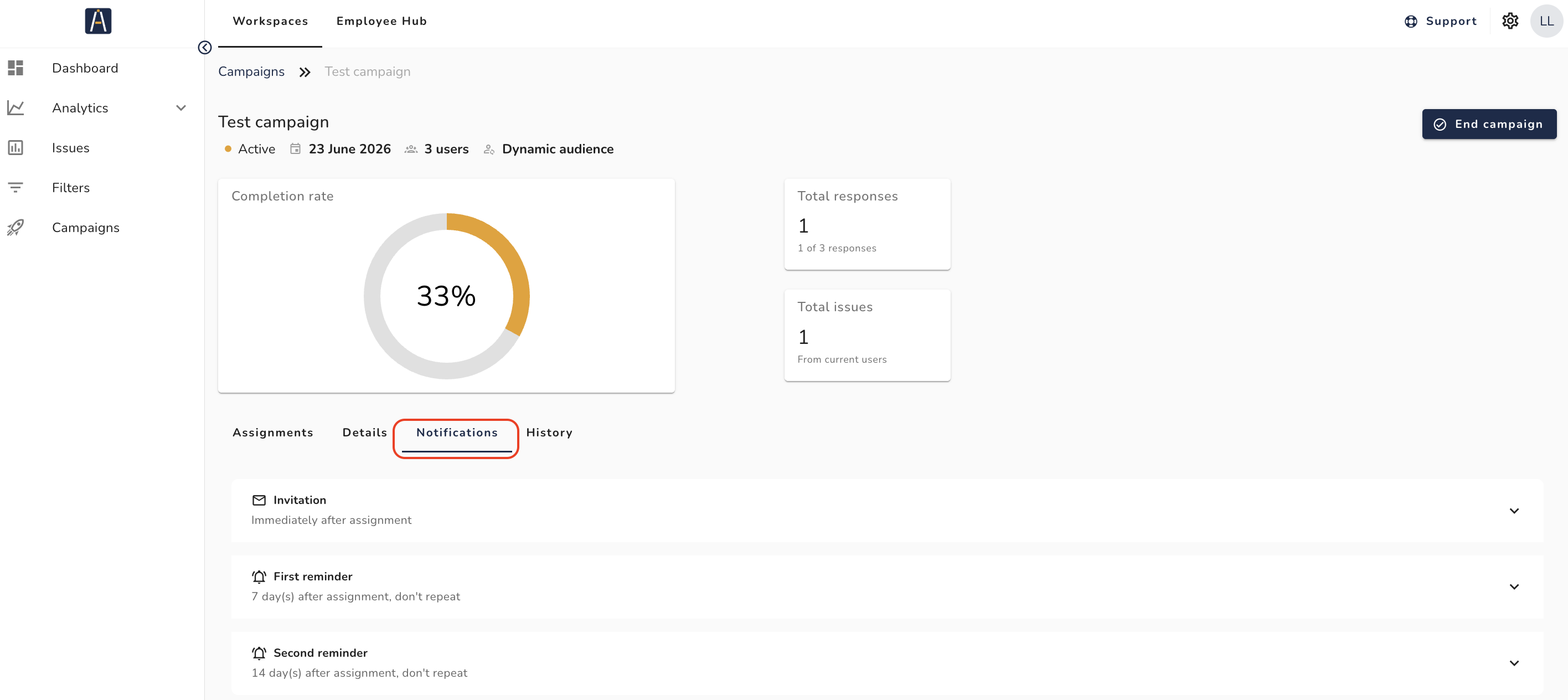Click the Support lifebuoy icon
This screenshot has height=700, width=1568.
coord(1411,21)
